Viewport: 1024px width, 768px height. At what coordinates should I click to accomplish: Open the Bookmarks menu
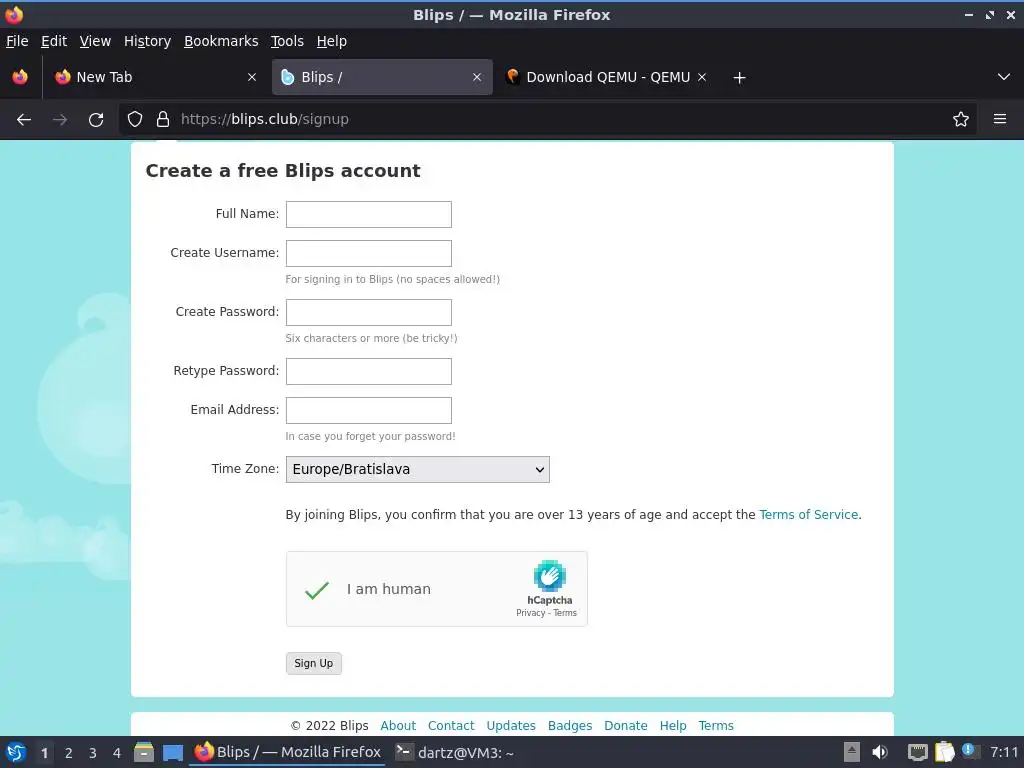click(x=221, y=41)
